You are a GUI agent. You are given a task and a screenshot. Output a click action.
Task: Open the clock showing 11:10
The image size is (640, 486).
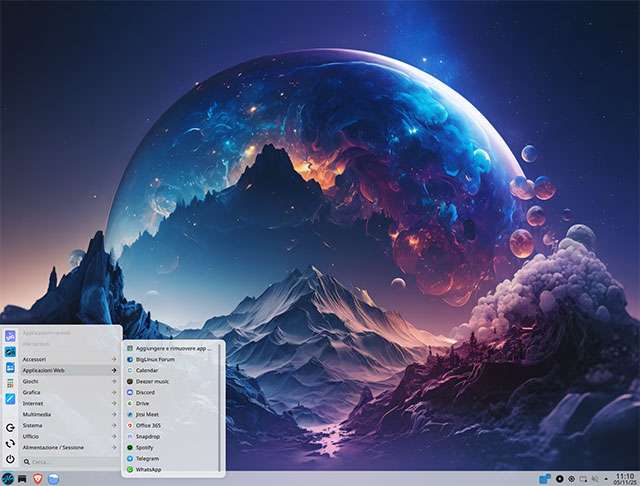pyautogui.click(x=625, y=479)
